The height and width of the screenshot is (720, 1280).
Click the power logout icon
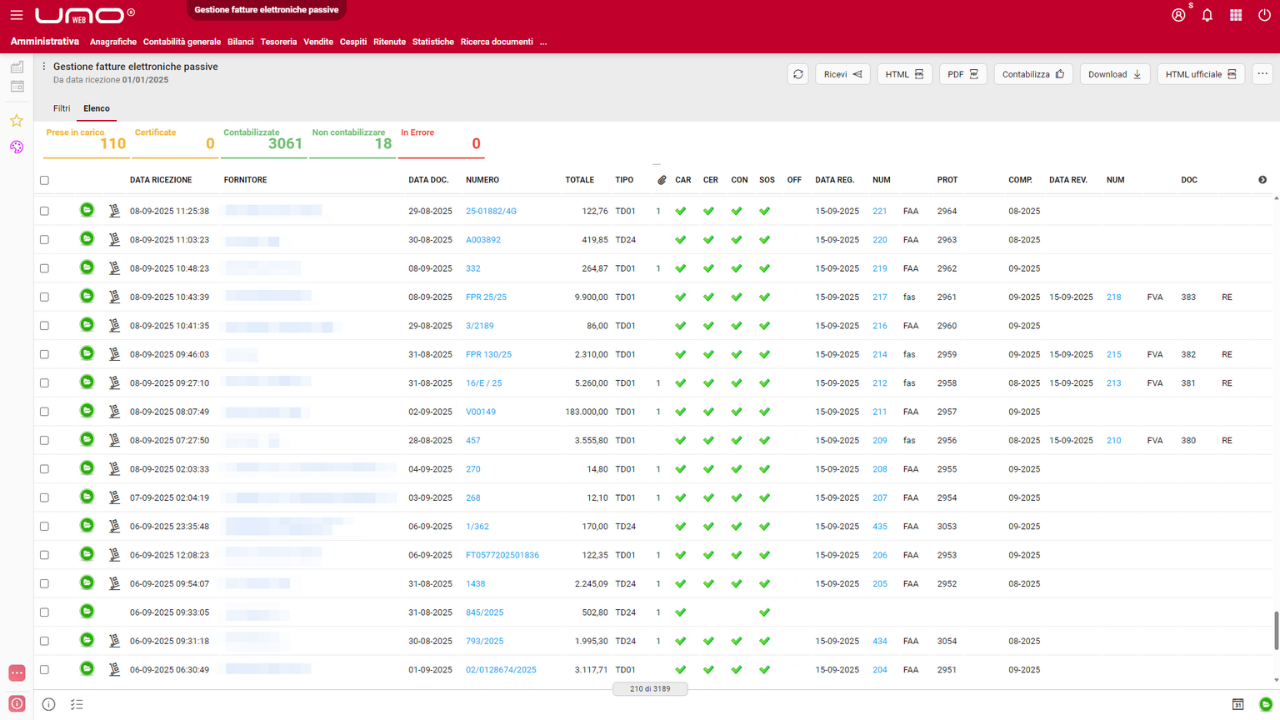pyautogui.click(x=1264, y=15)
